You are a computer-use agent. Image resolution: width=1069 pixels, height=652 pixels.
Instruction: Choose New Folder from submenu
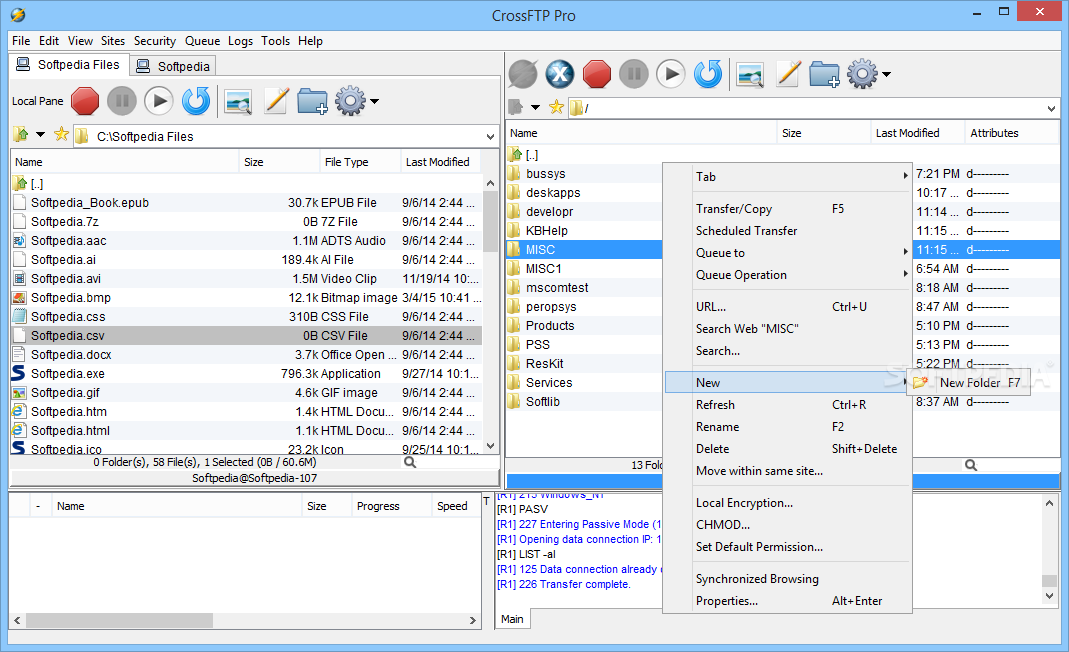coord(969,383)
